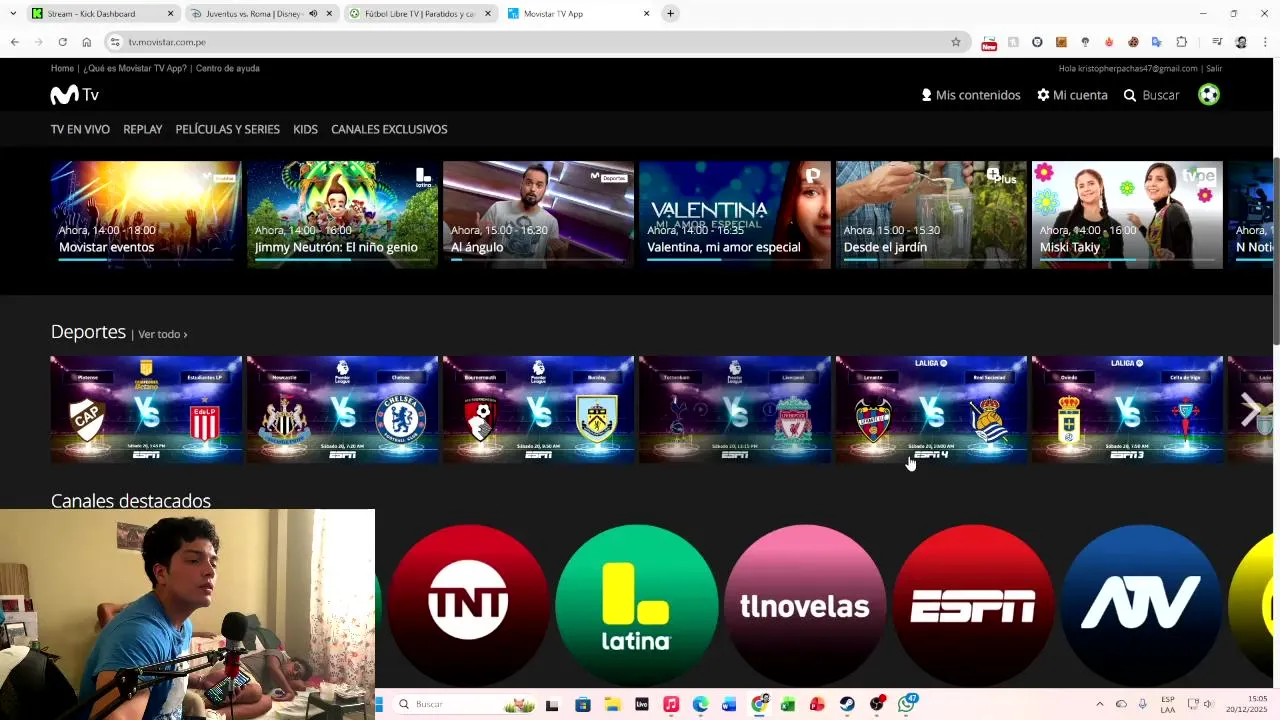Open Al ángulo program thumbnail
The width and height of the screenshot is (1280, 720).
click(538, 214)
